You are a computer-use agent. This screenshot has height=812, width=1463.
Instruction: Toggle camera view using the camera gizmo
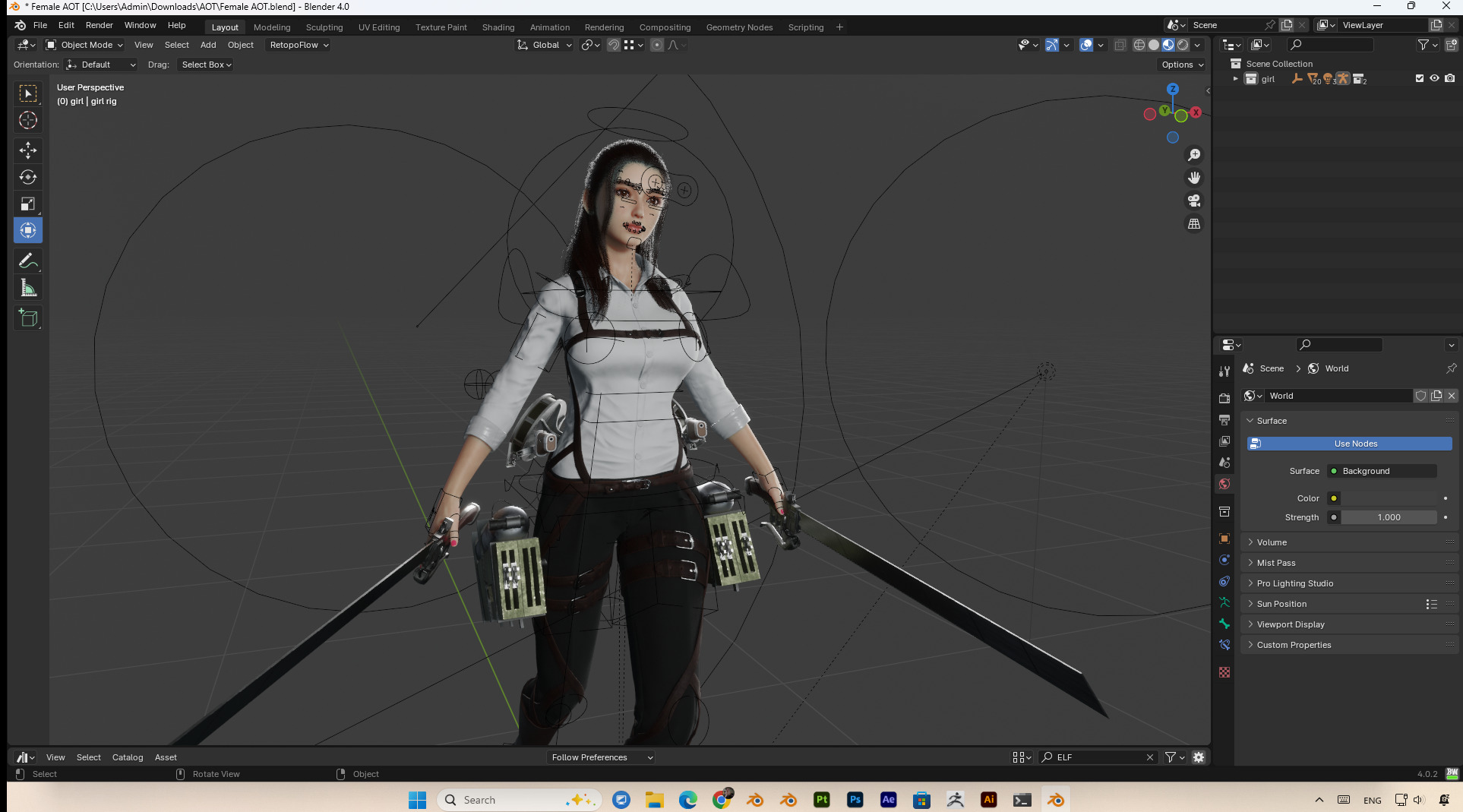click(1194, 201)
